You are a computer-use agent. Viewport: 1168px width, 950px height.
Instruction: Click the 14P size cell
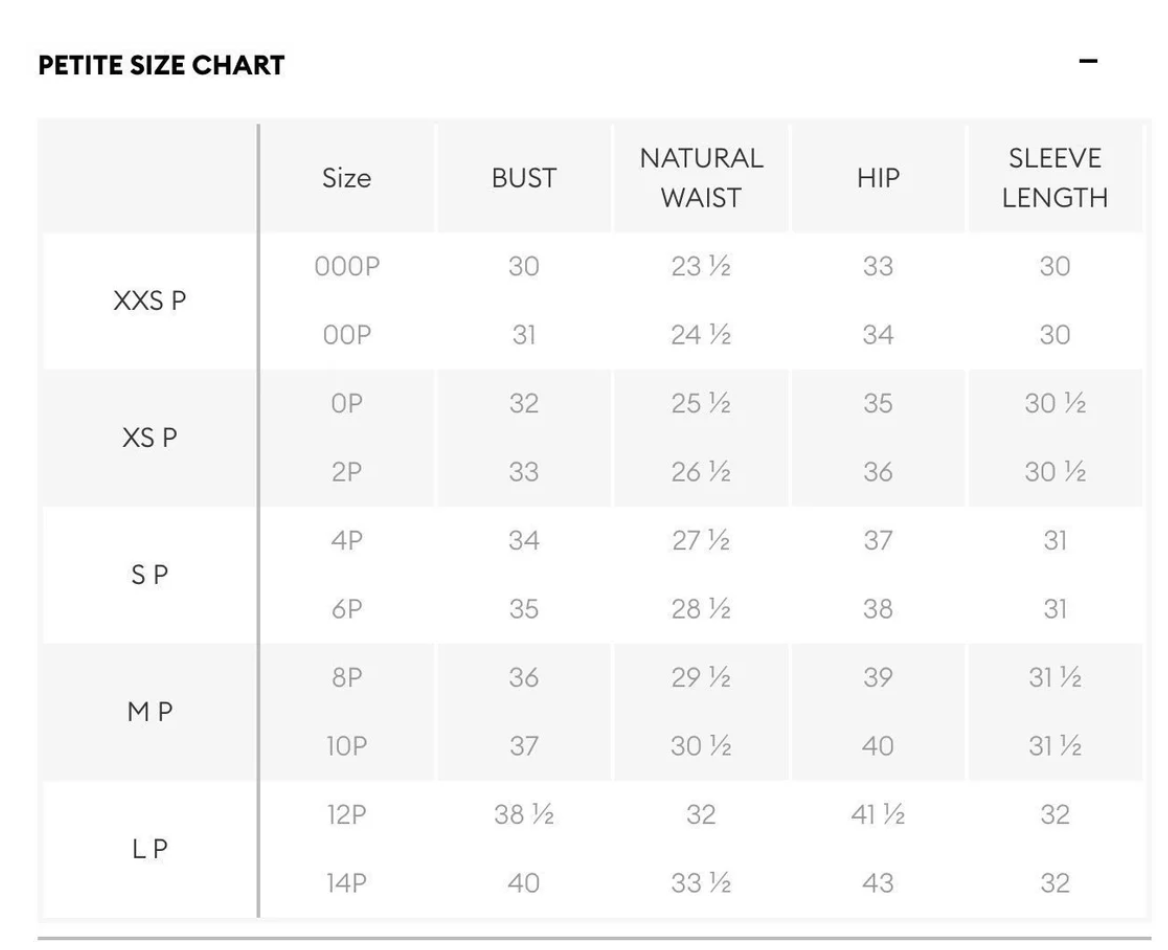coord(346,883)
